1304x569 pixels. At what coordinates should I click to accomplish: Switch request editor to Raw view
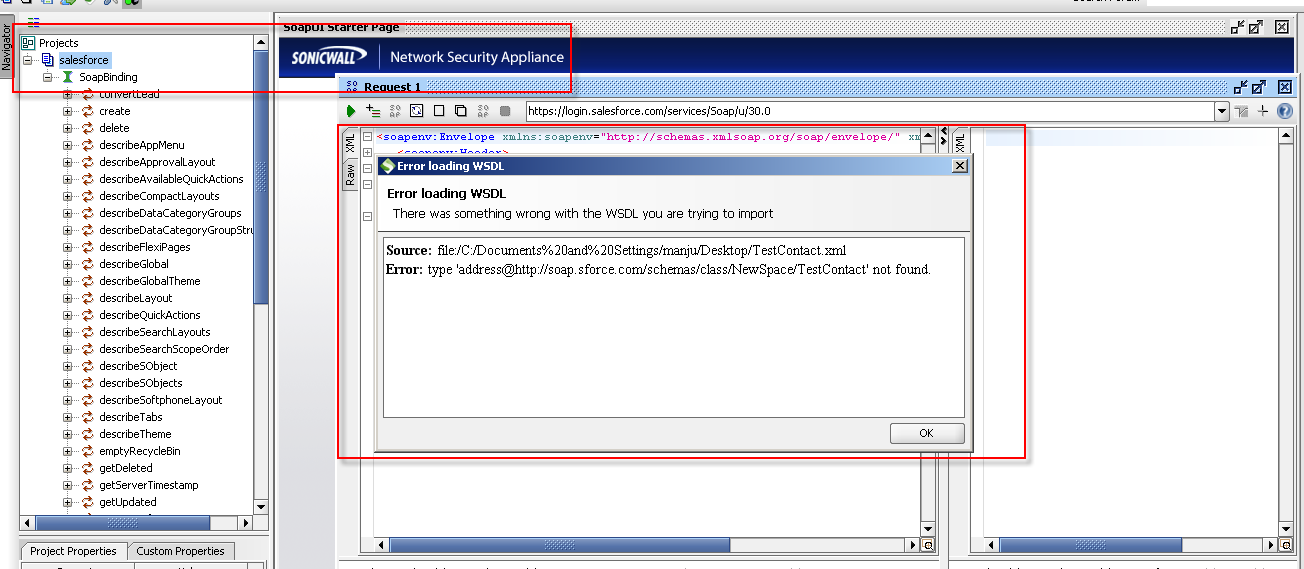click(x=350, y=177)
